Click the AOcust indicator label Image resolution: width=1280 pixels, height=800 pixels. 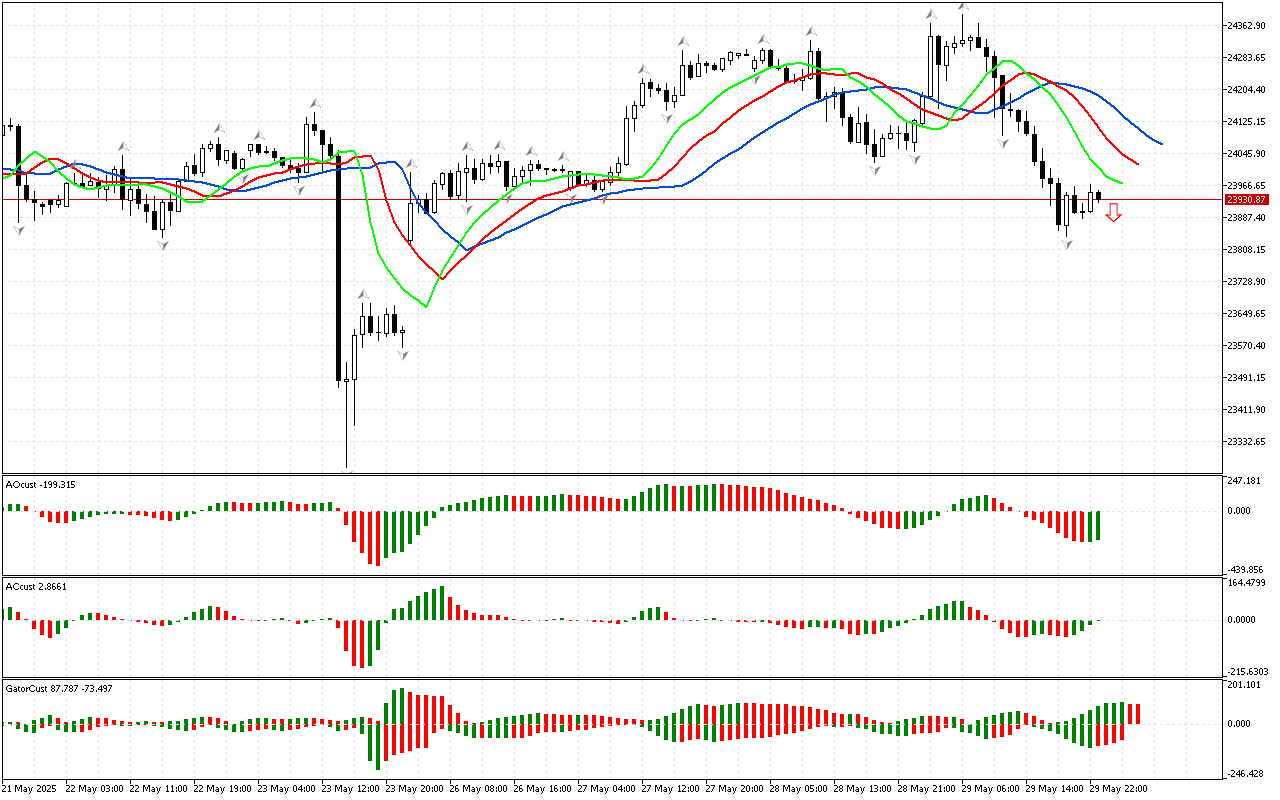(40, 485)
